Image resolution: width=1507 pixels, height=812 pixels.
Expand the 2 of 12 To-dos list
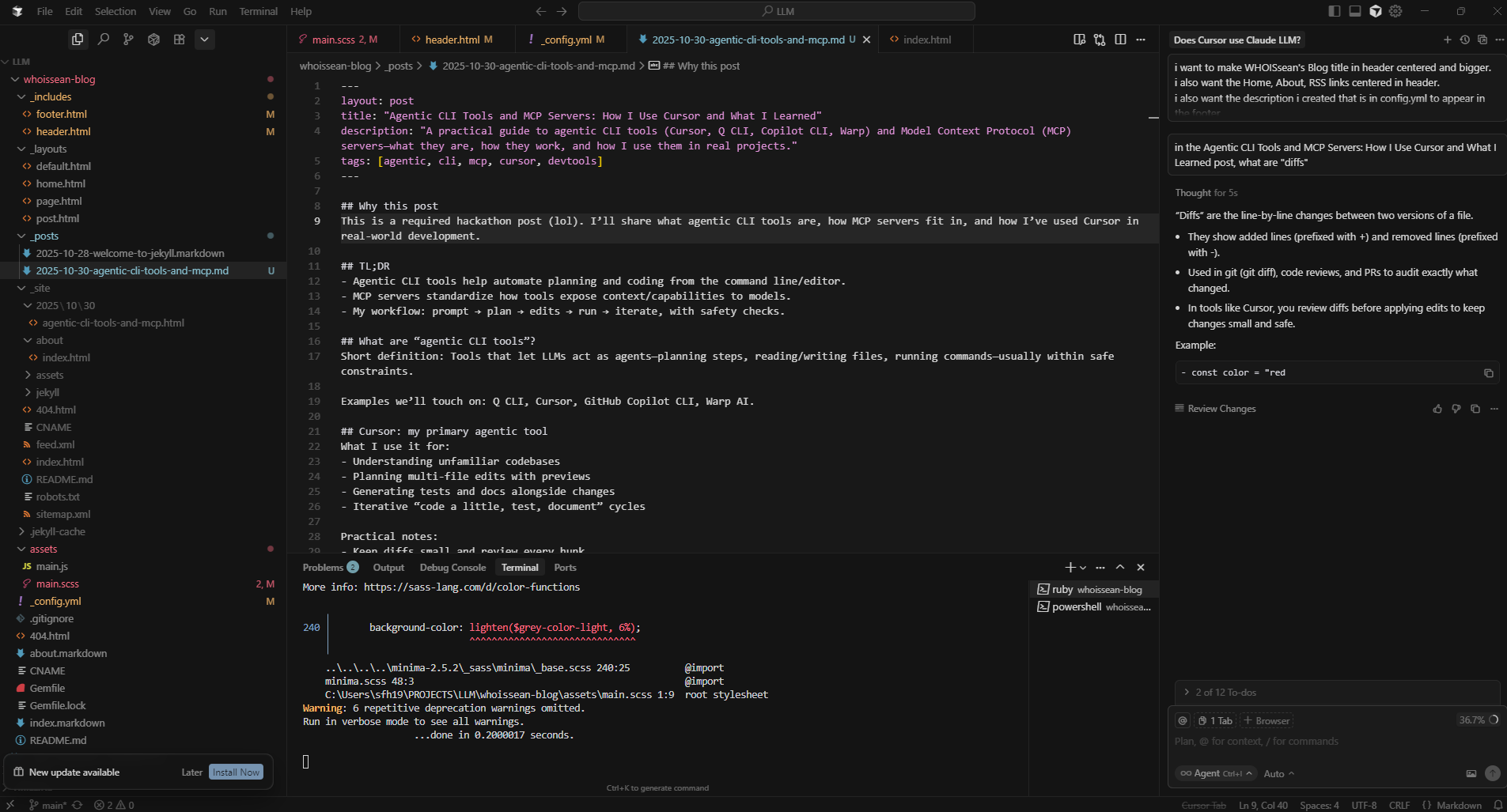(1225, 693)
